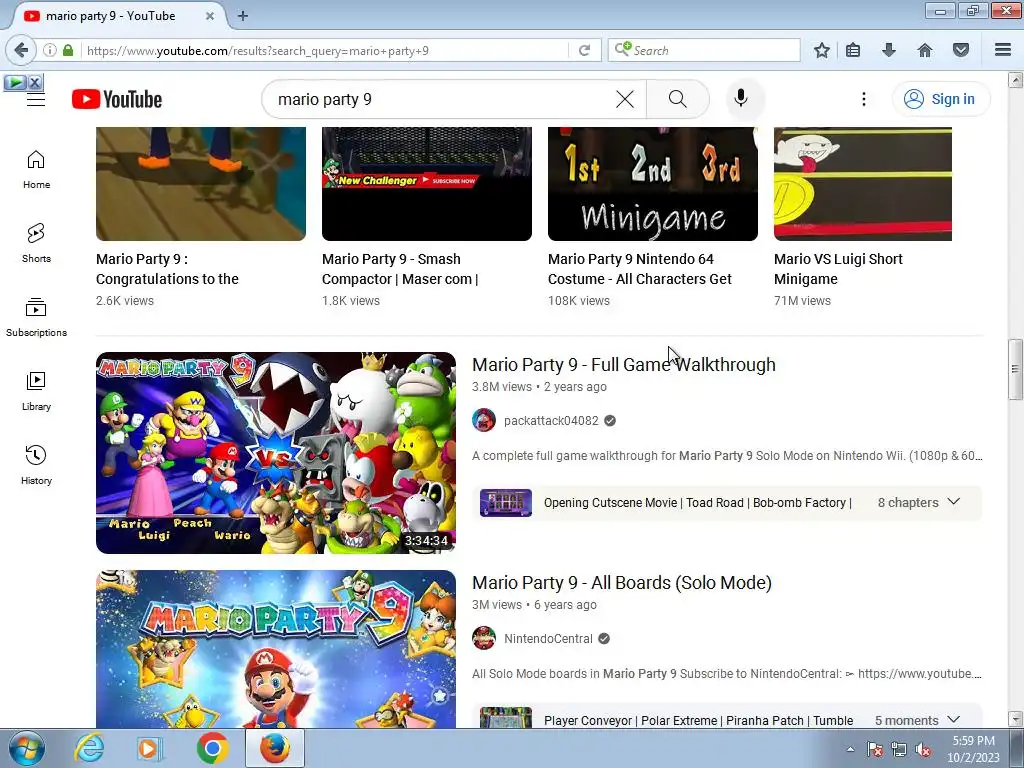Open the taskbar clock 5:59 PM

[973, 749]
